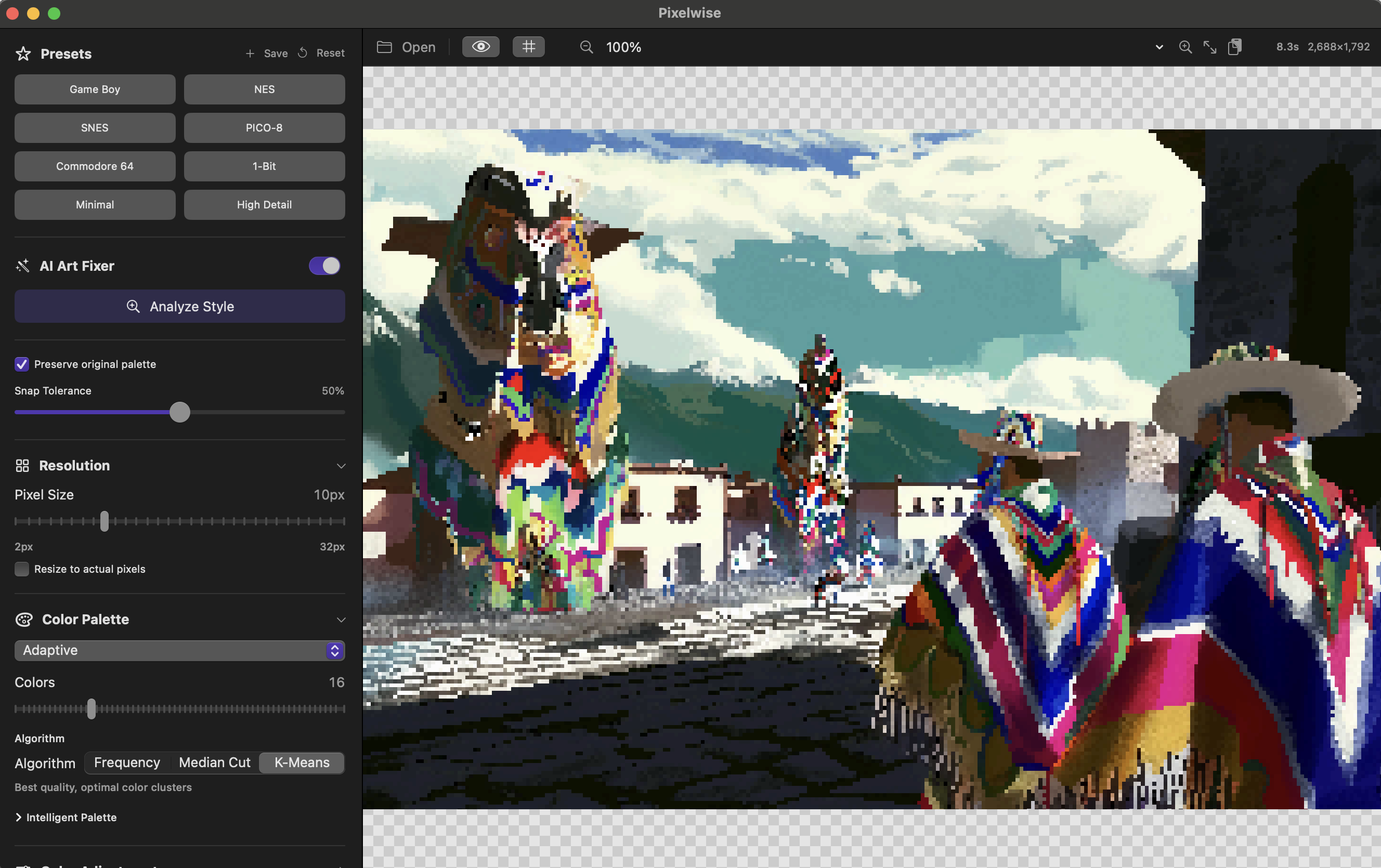Click the zoom in magnifier icon
The height and width of the screenshot is (868, 1381).
pos(1185,47)
